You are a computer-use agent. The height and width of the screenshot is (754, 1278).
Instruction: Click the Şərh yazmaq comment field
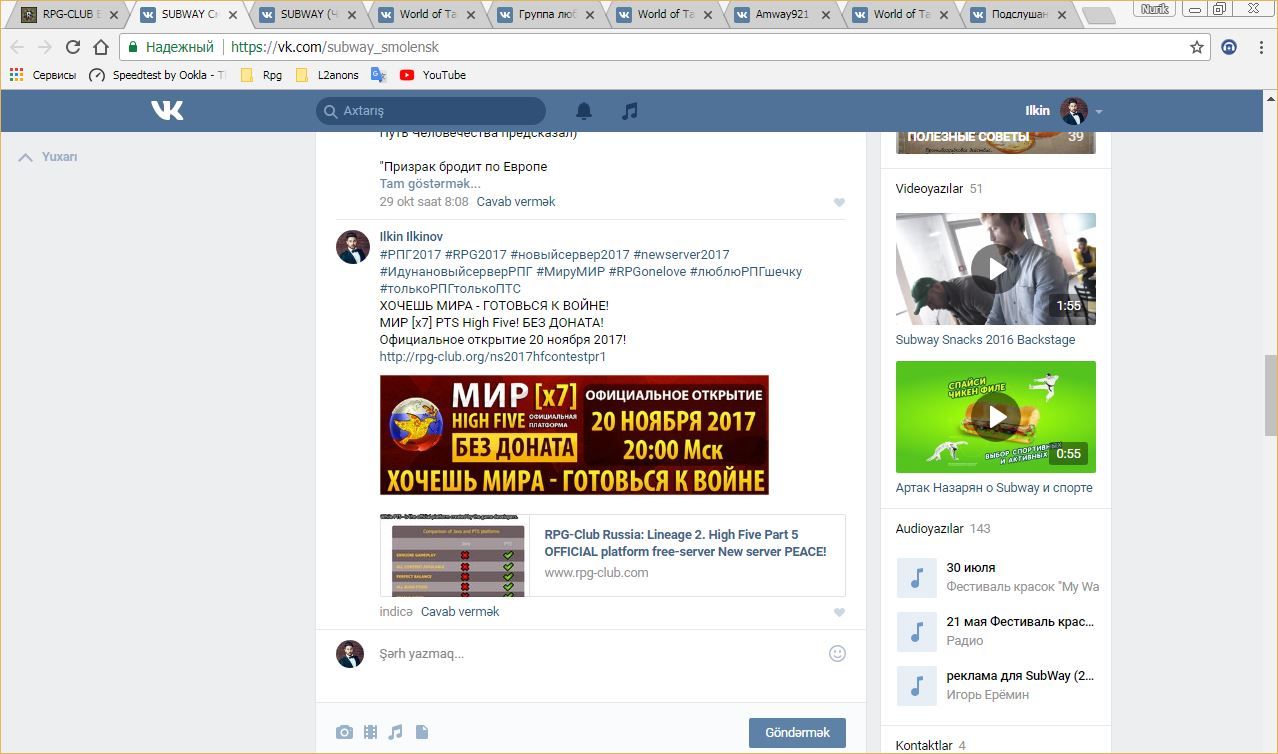pos(590,654)
